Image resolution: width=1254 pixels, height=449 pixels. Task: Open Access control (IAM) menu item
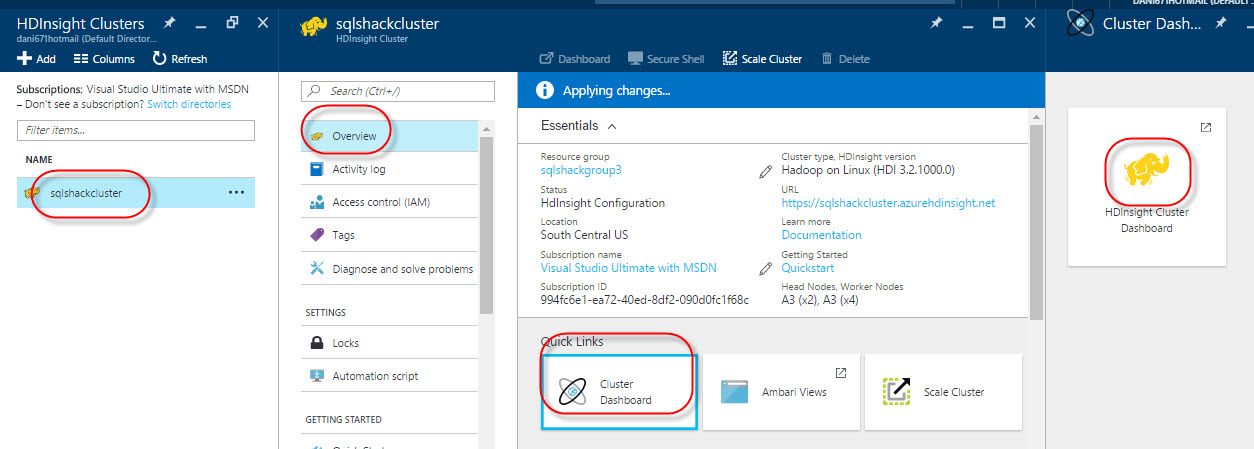[380, 202]
